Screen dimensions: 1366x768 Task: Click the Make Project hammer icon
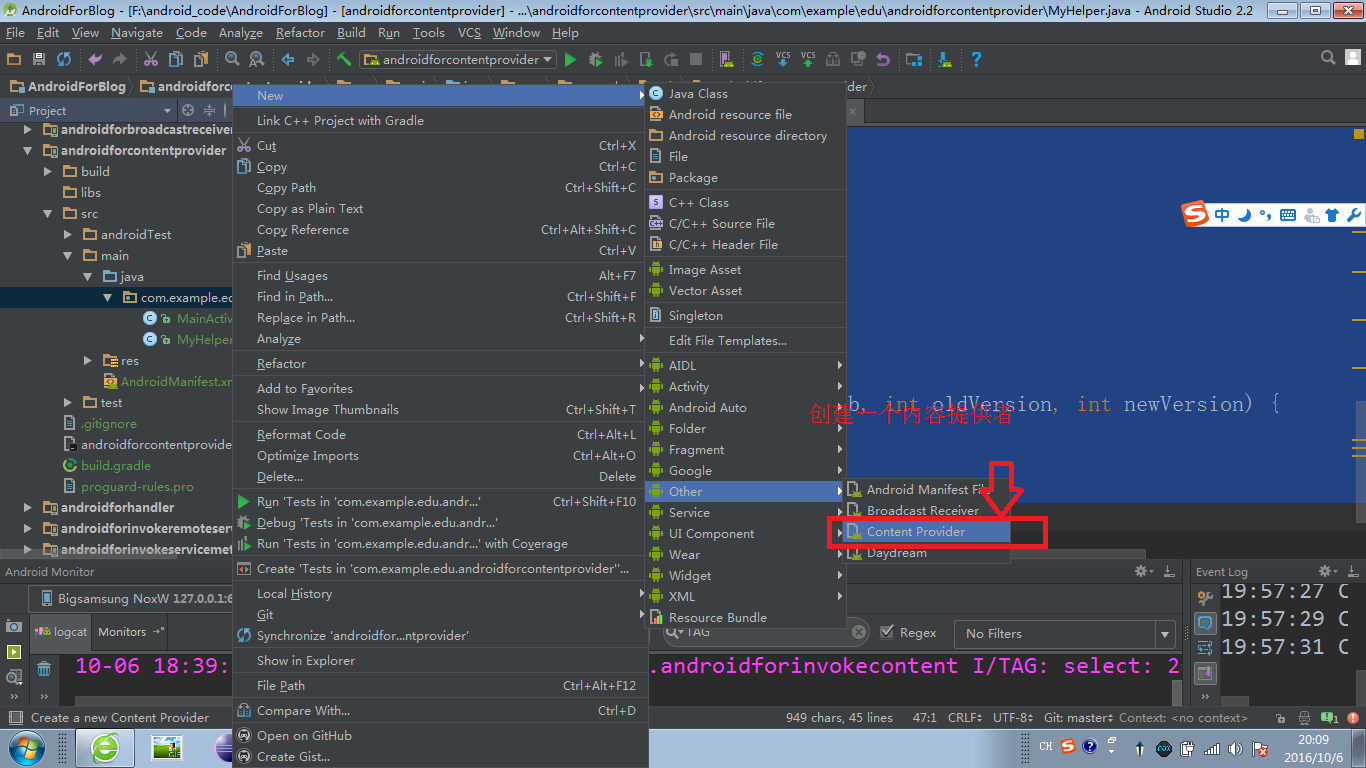(x=344, y=60)
